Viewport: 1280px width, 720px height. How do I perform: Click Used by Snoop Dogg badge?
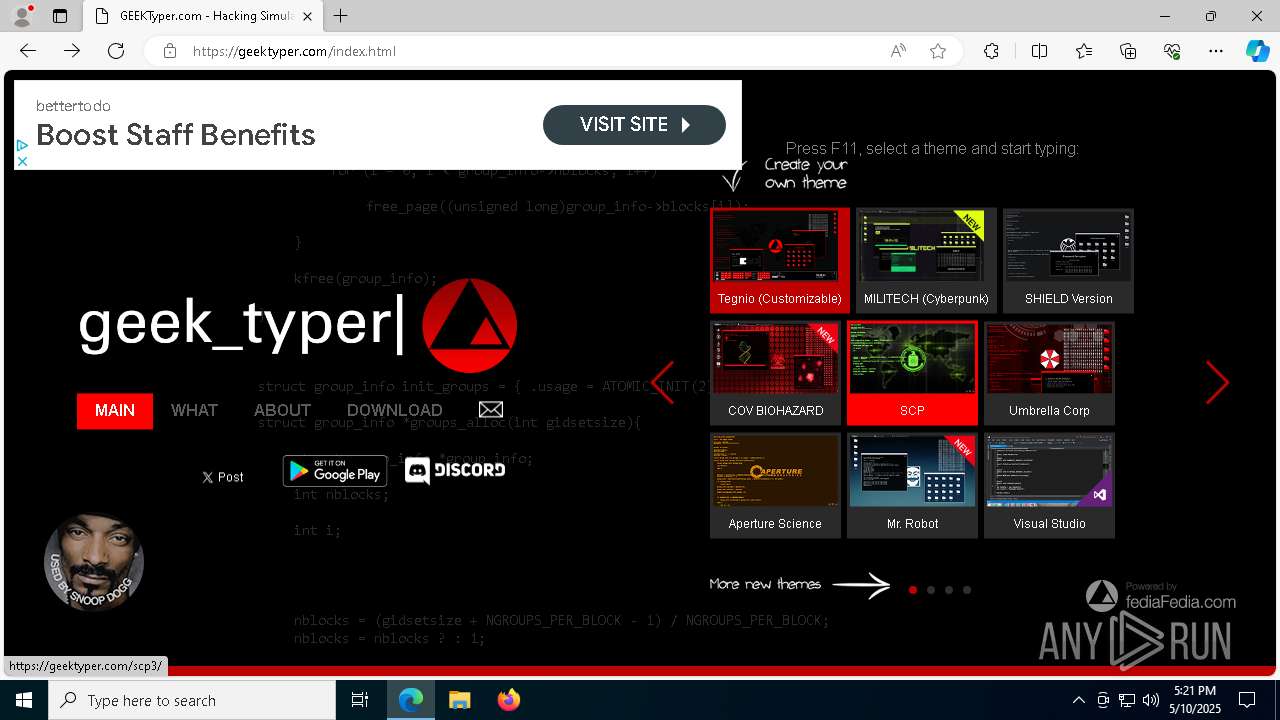point(94,562)
